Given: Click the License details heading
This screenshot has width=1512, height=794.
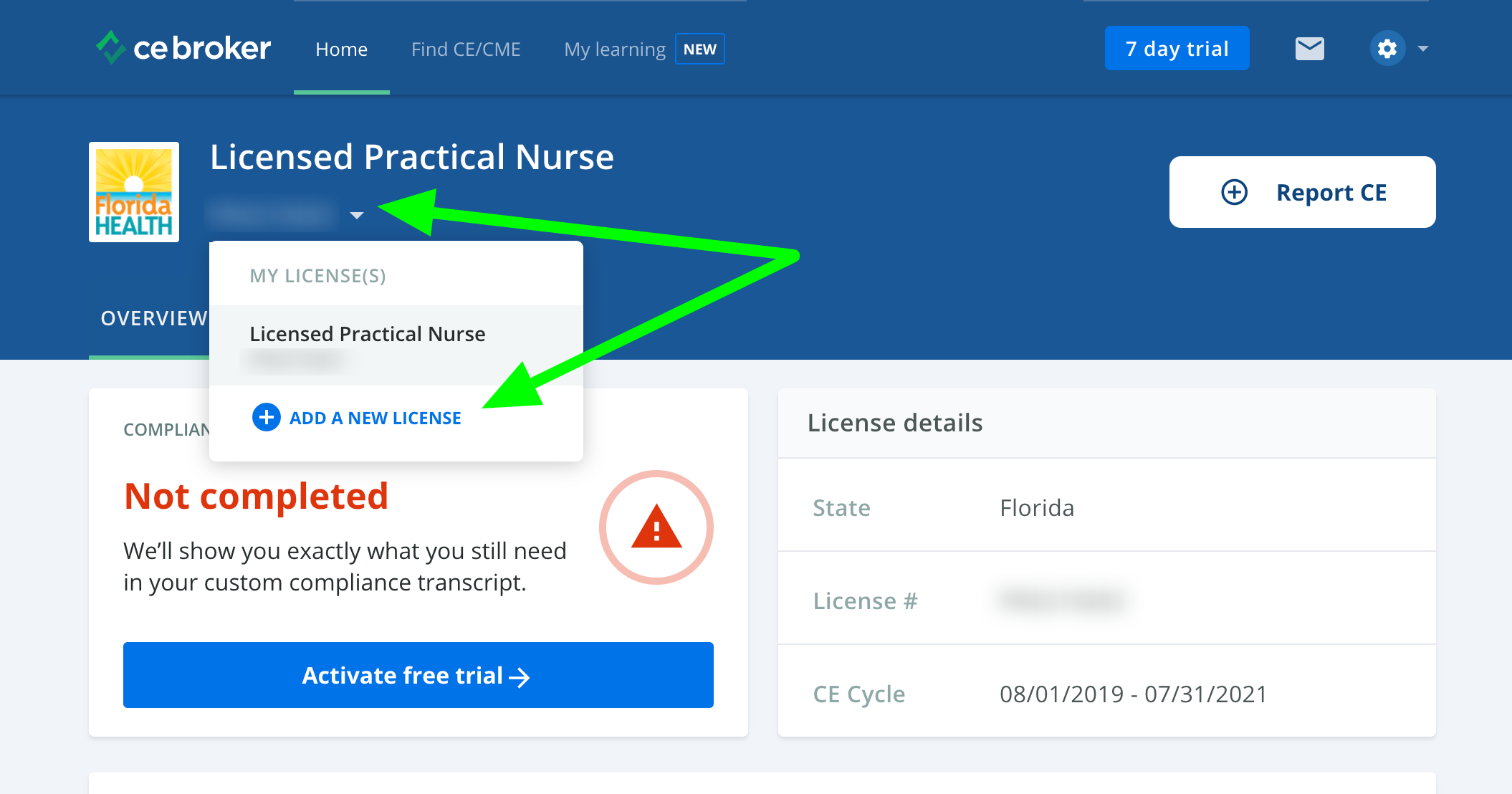Looking at the screenshot, I should coord(895,423).
